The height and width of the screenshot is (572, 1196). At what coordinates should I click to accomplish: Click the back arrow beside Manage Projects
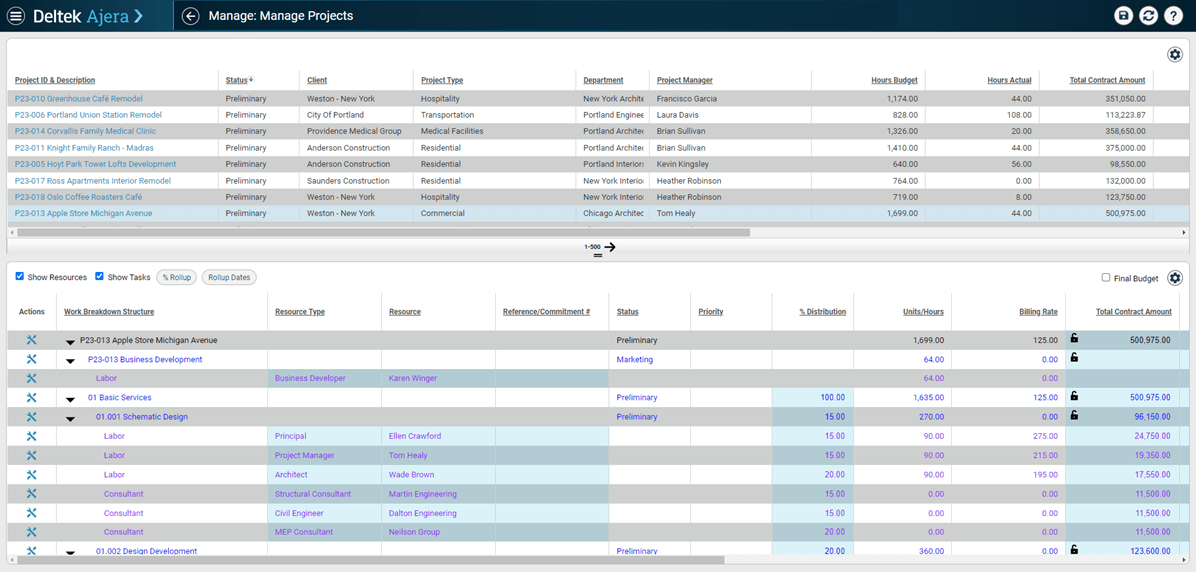click(190, 16)
